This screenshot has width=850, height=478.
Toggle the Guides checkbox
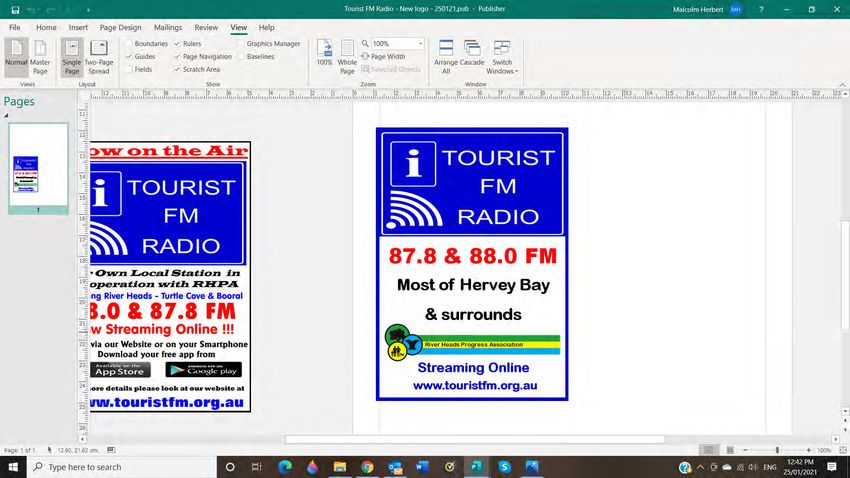tap(129, 56)
